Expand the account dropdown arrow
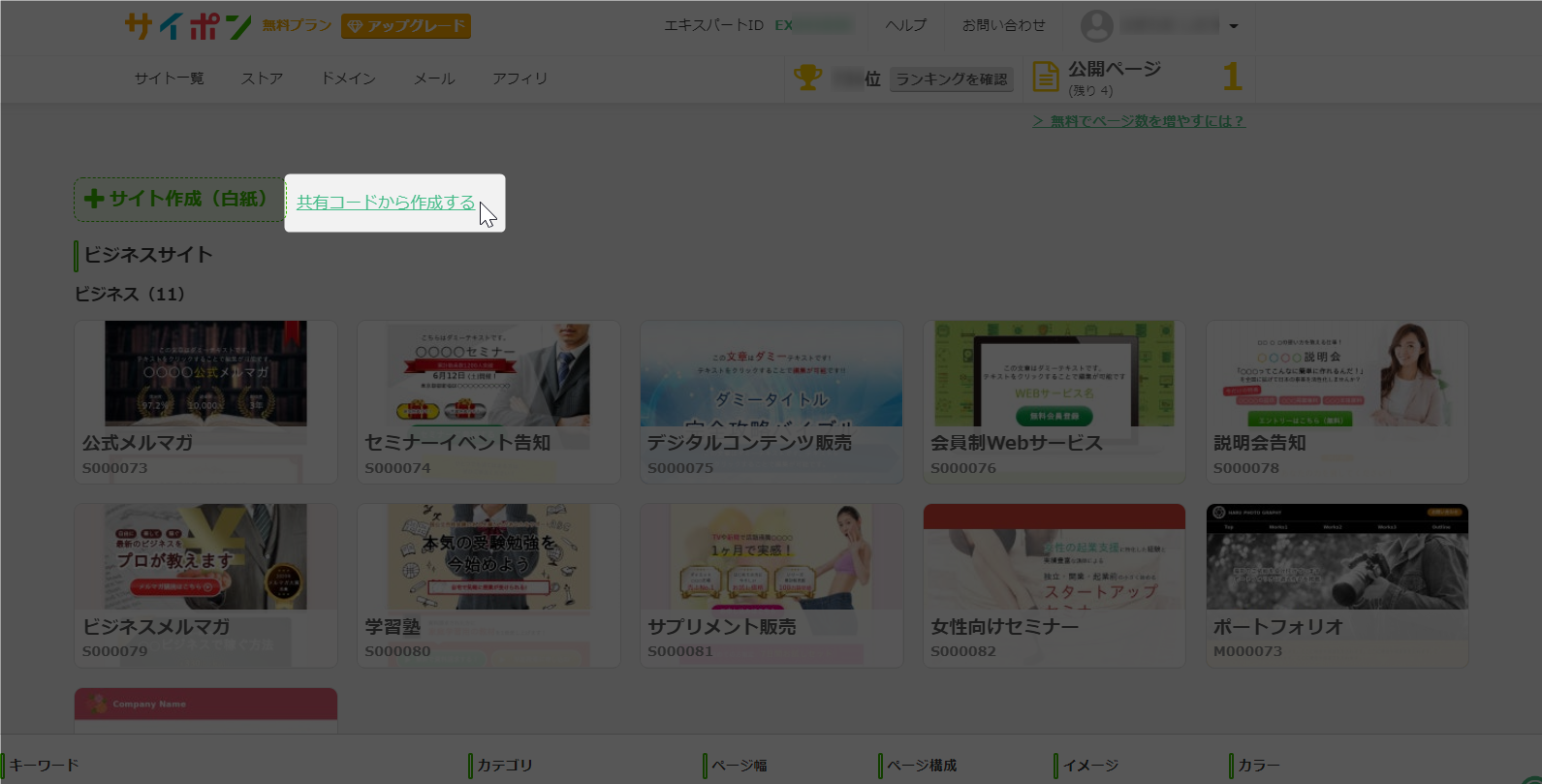Image resolution: width=1542 pixels, height=784 pixels. pyautogui.click(x=1234, y=27)
